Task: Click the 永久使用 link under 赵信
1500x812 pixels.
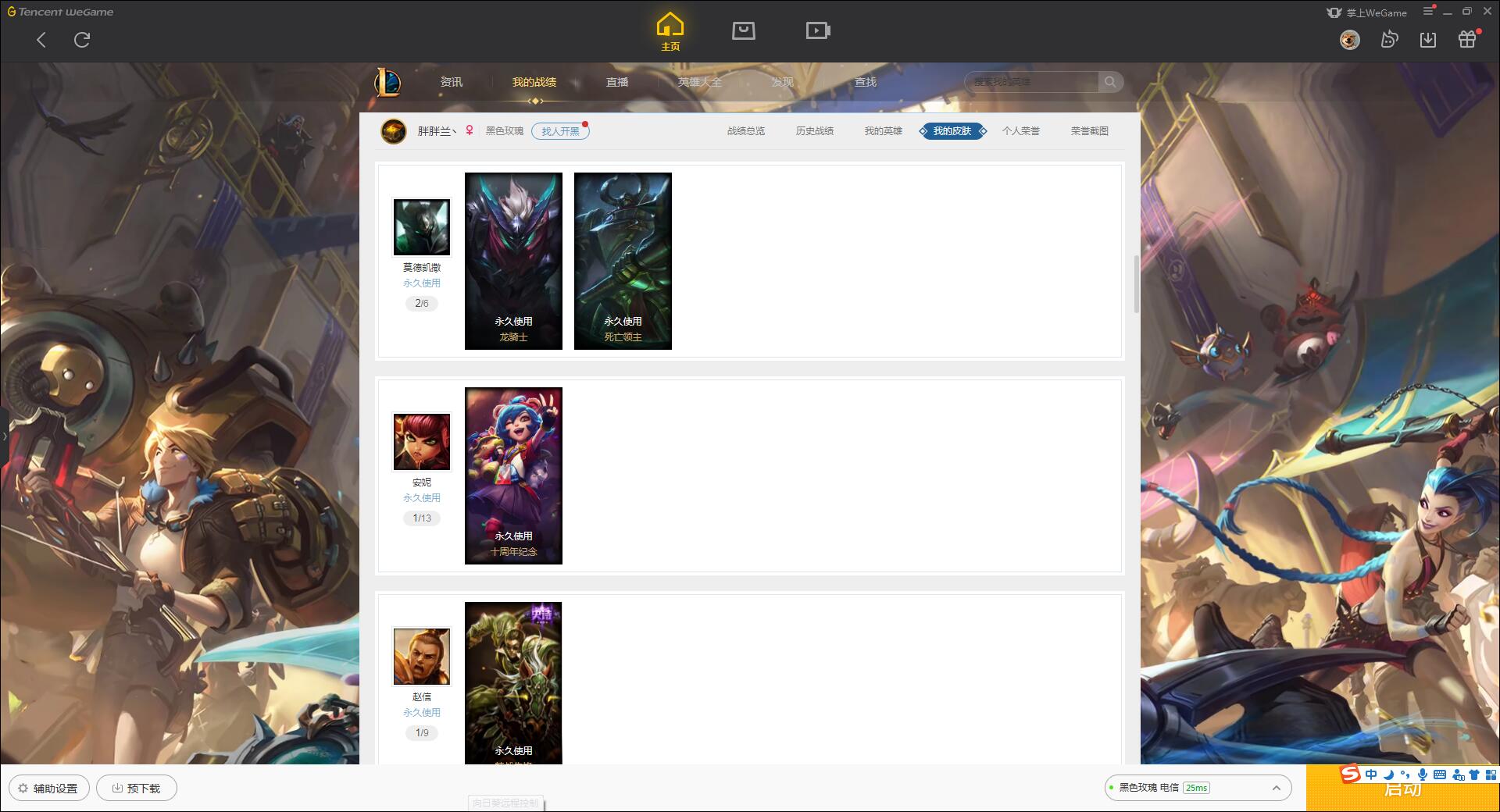Action: [422, 713]
